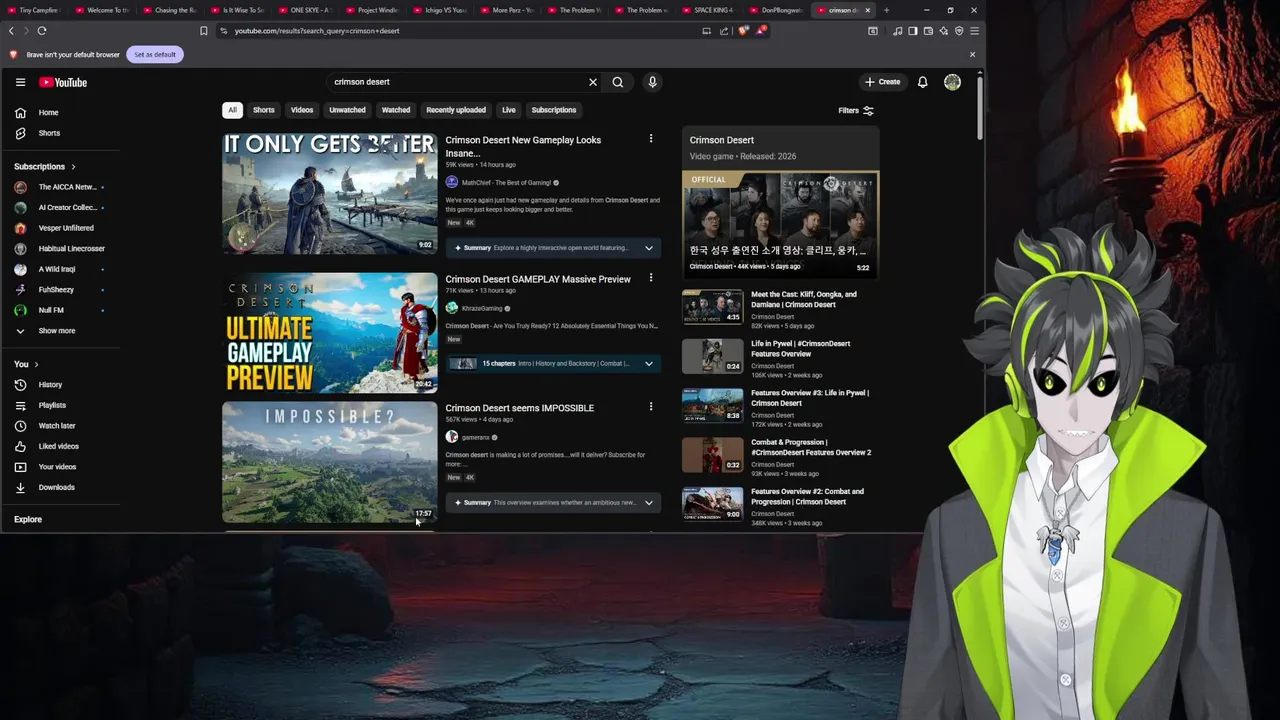Open more actions for GAMEPLAY Massive Preview video

coord(651,278)
